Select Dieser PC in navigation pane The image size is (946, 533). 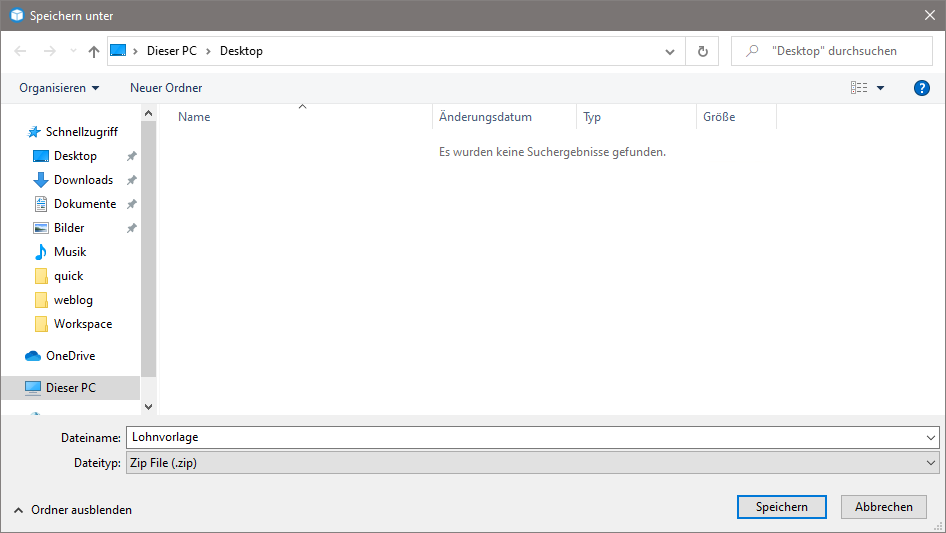[70, 388]
